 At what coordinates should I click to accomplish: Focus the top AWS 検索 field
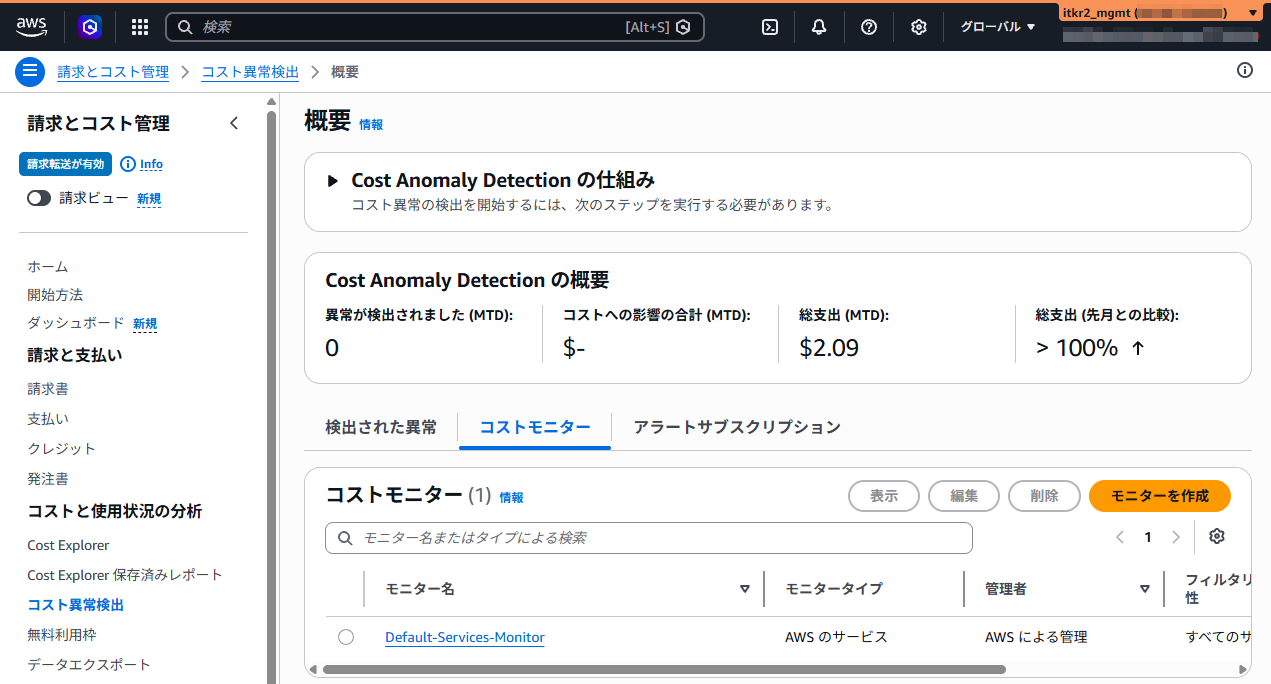click(435, 27)
